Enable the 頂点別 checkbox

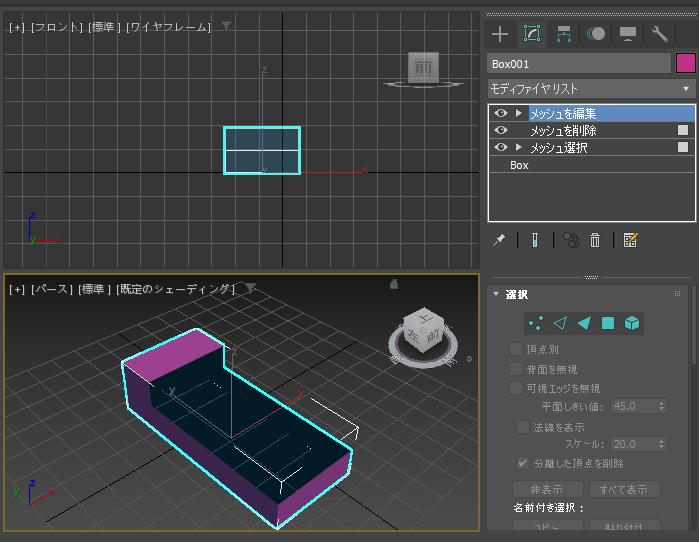pyautogui.click(x=516, y=349)
